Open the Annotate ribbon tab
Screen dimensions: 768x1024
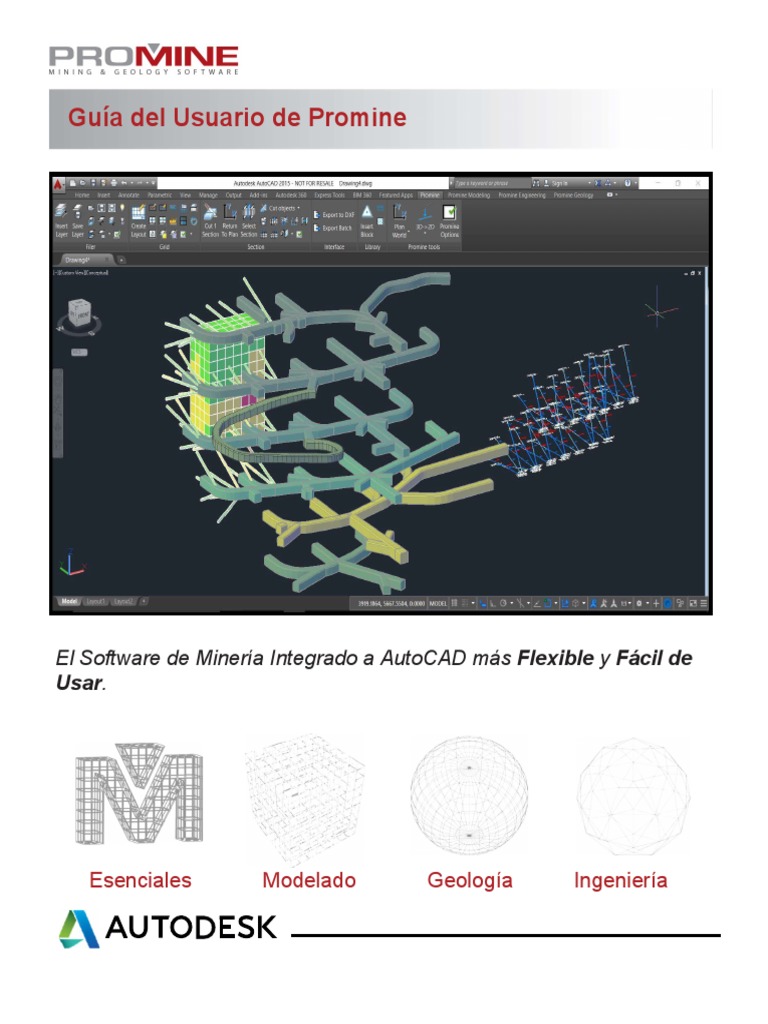[x=129, y=195]
